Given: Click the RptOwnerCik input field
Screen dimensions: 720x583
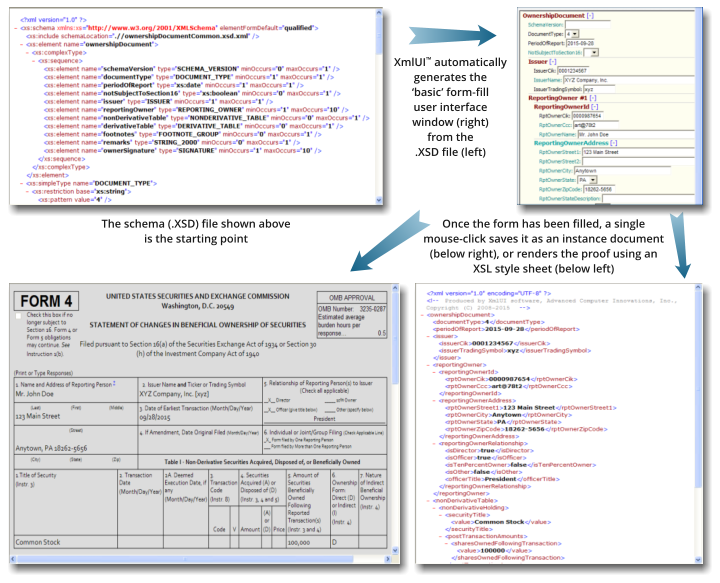Looking at the screenshot, I should 587,116.
